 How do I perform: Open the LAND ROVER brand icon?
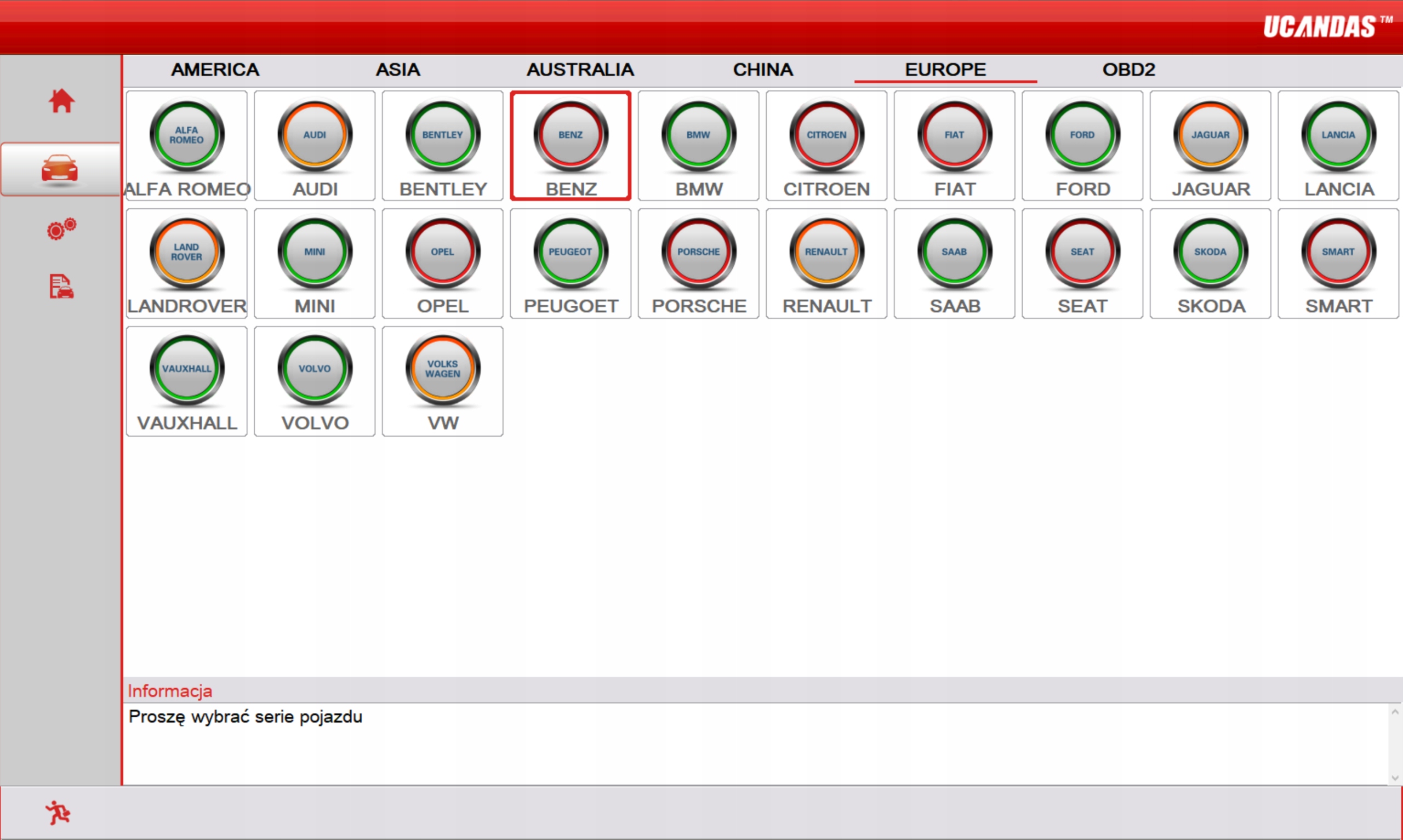(187, 253)
